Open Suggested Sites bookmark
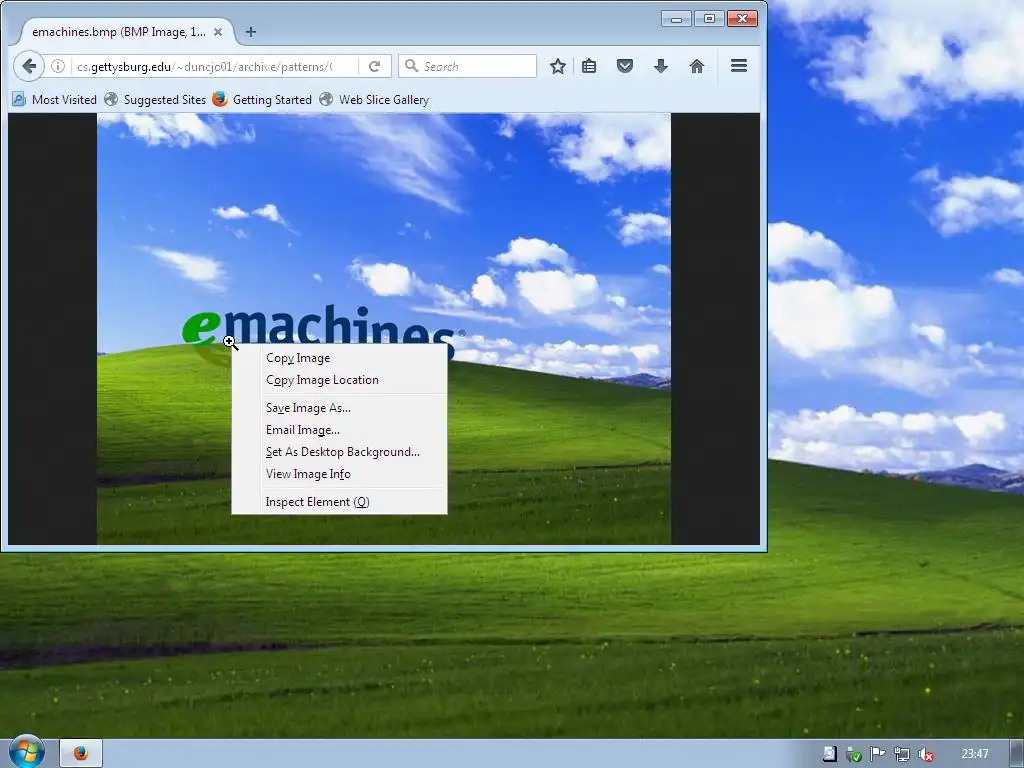 [x=155, y=99]
